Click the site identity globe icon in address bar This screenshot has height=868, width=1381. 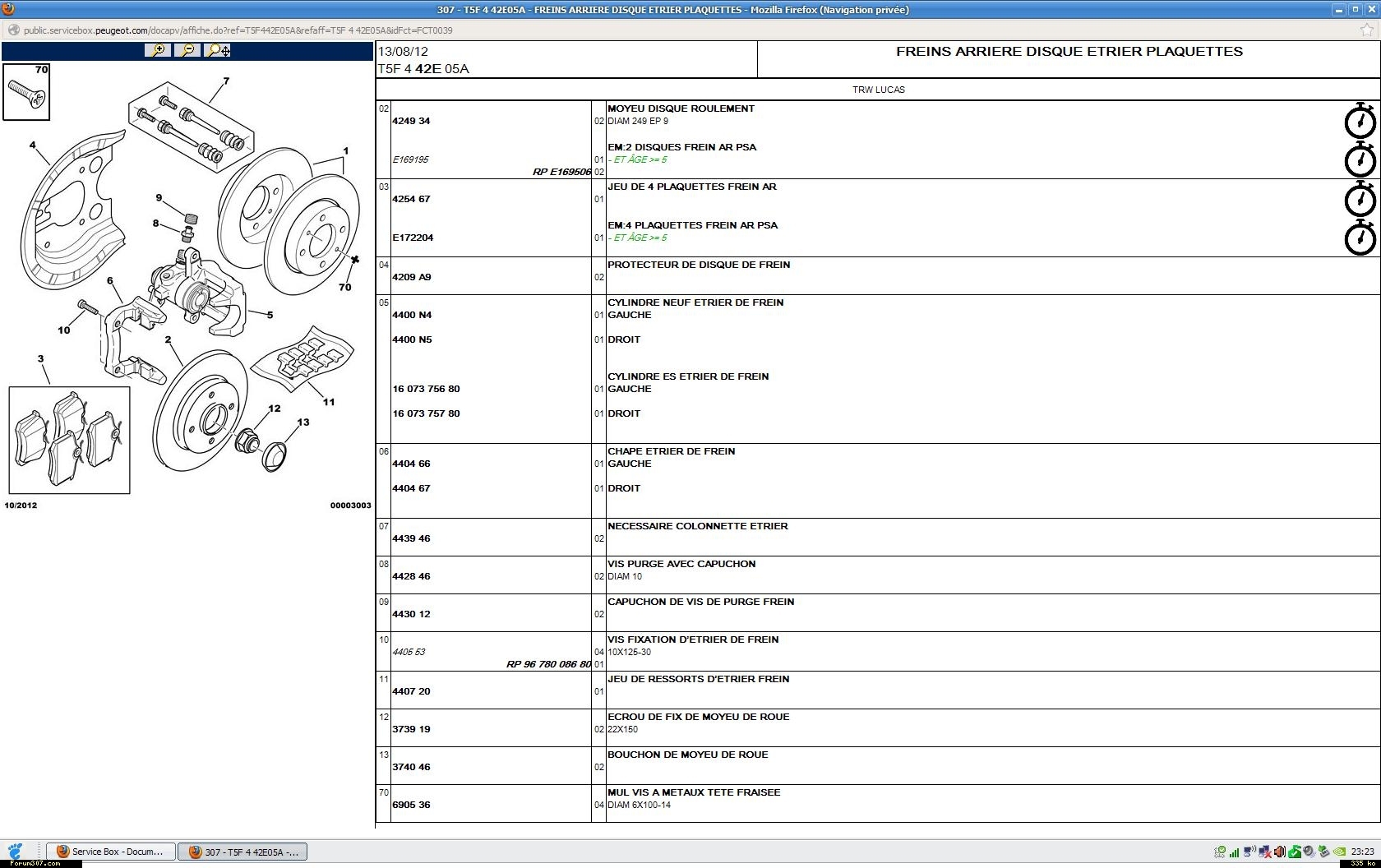coord(13,30)
